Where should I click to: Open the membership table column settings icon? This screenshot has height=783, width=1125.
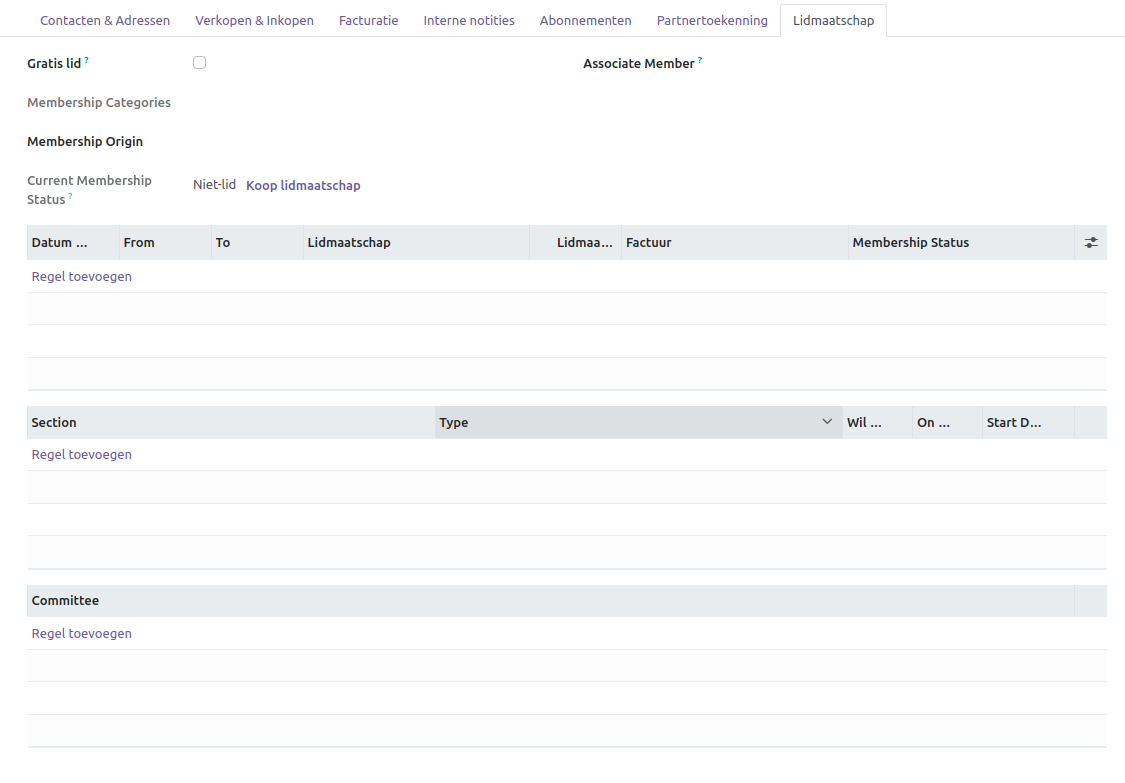pyautogui.click(x=1091, y=242)
